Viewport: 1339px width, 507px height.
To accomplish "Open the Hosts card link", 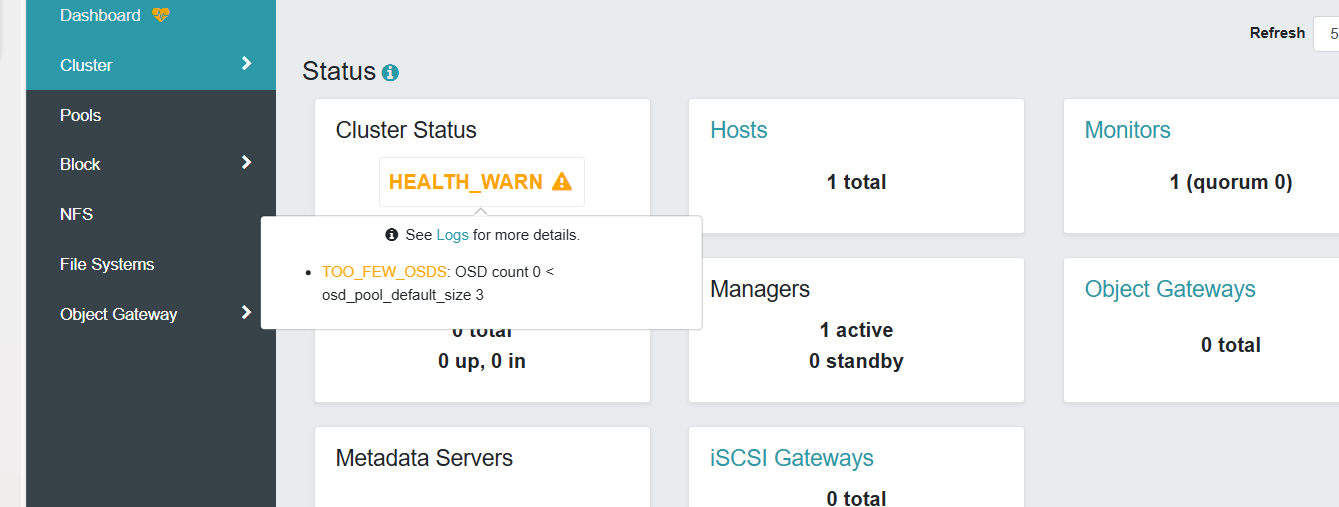I will [x=739, y=130].
